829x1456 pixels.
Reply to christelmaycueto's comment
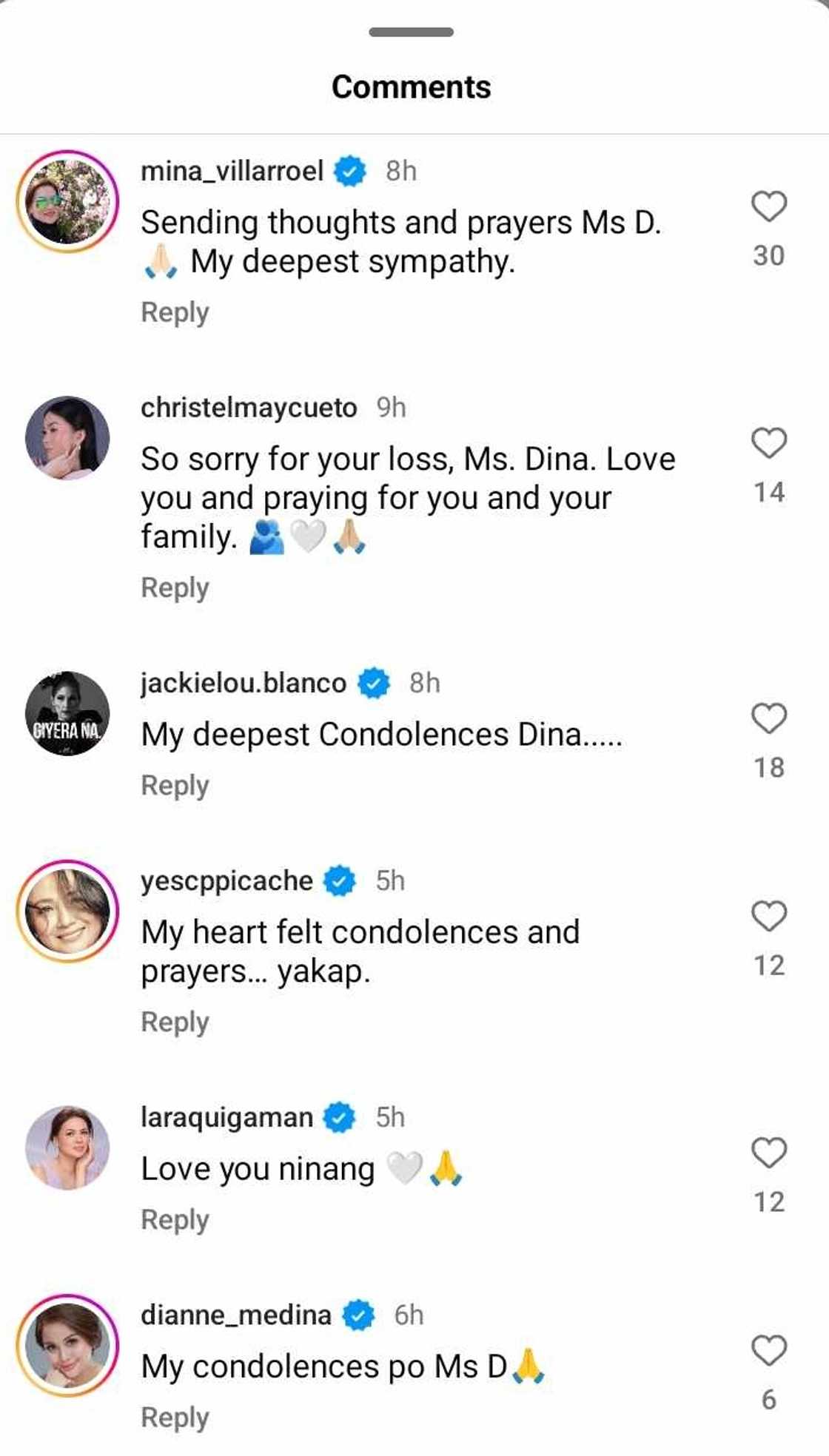(175, 588)
